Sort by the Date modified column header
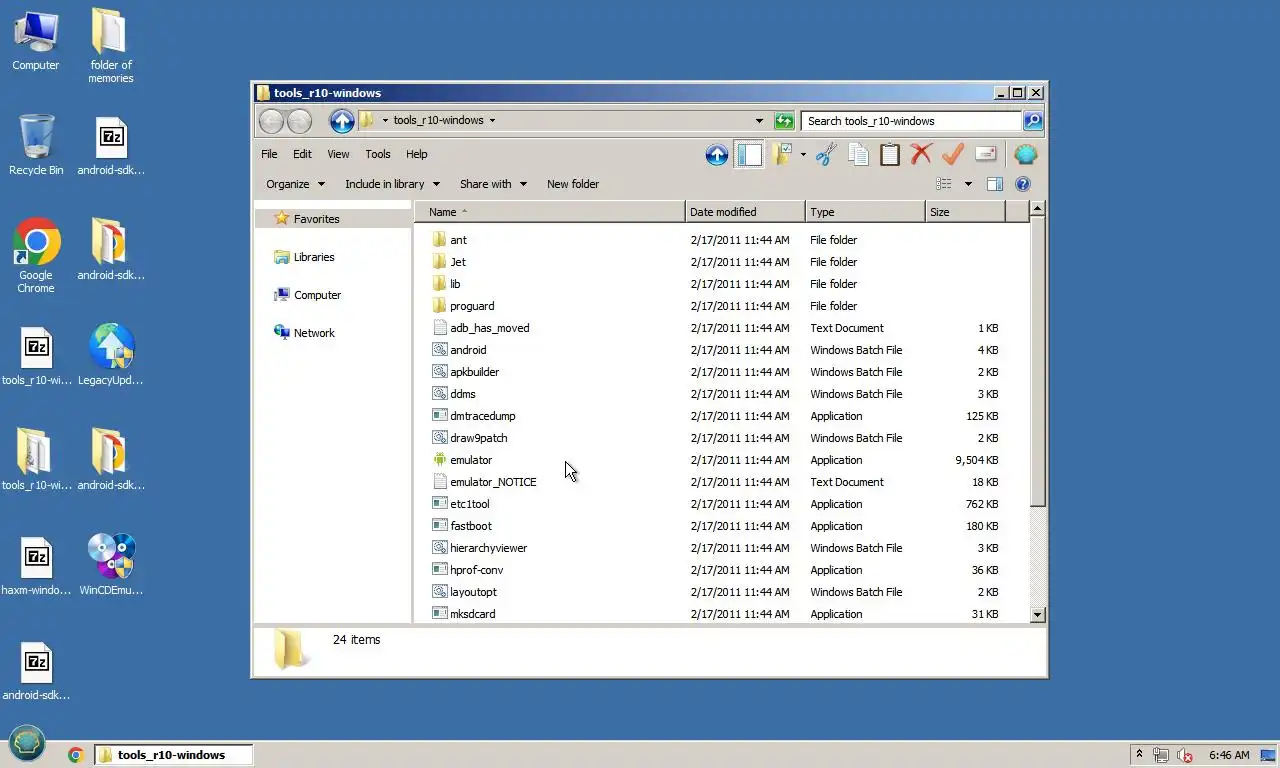The image size is (1280, 768). (745, 212)
